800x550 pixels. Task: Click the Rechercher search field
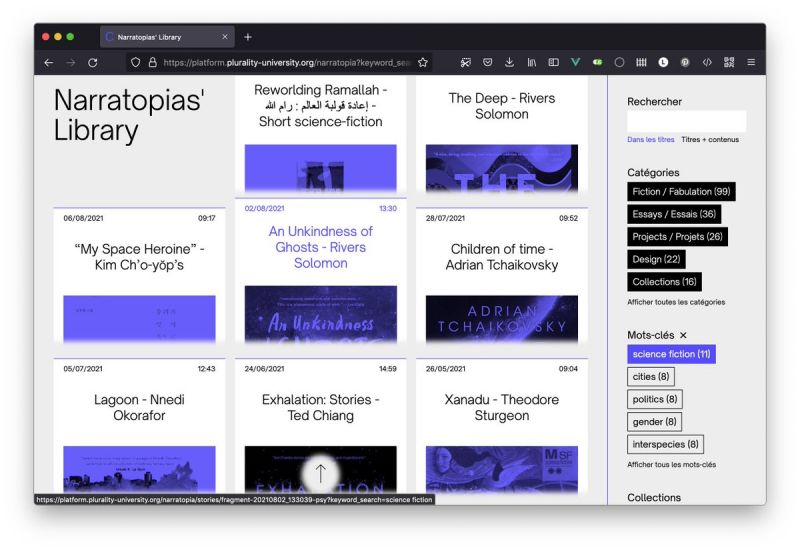[x=686, y=121]
